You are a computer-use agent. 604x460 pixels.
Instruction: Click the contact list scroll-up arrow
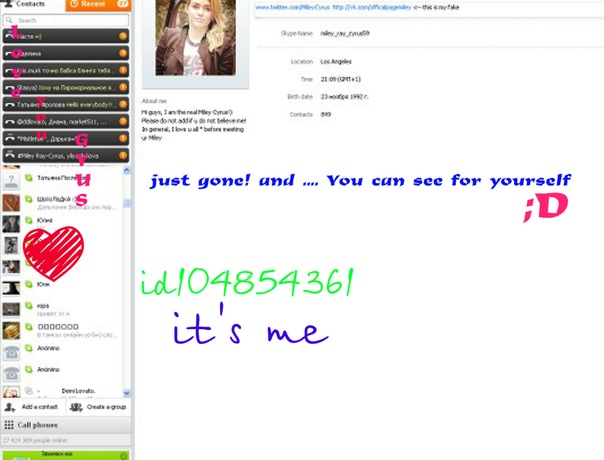[x=127, y=170]
